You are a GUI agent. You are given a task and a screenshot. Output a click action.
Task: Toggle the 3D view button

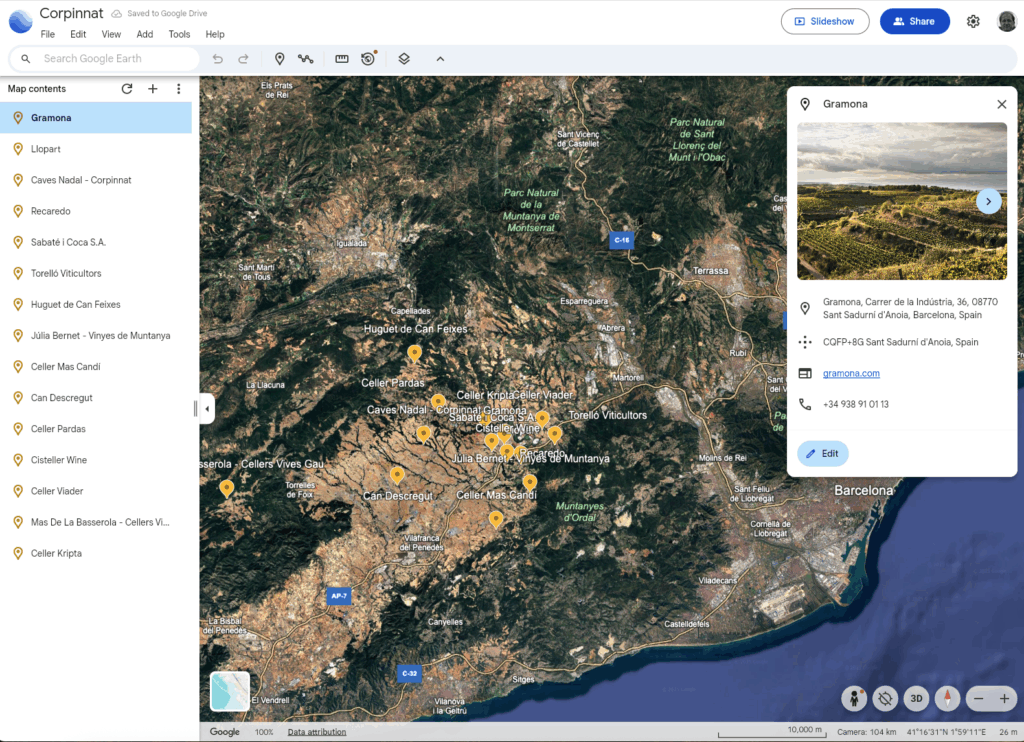pyautogui.click(x=916, y=698)
